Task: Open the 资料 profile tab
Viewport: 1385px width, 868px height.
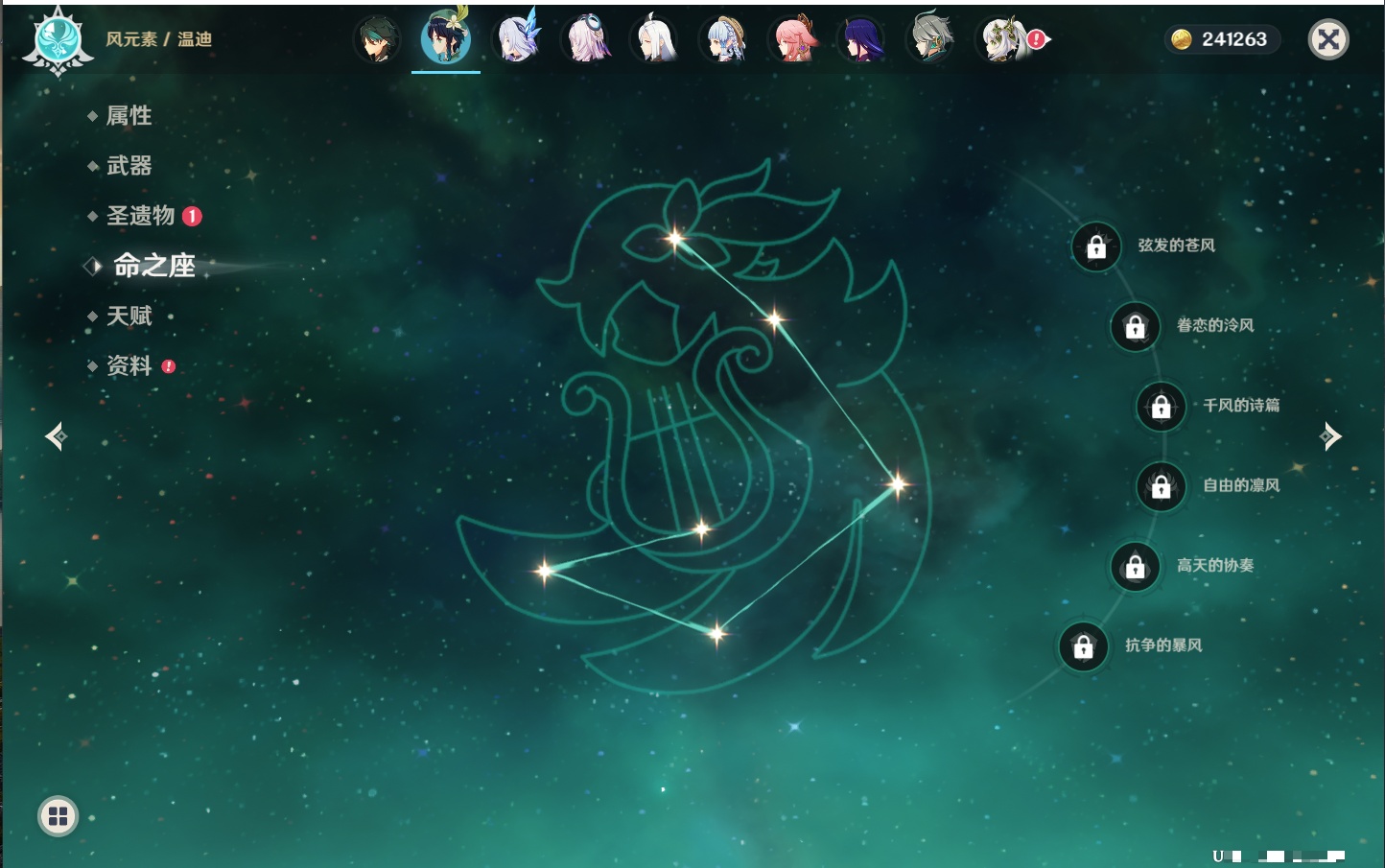Action: (x=129, y=365)
